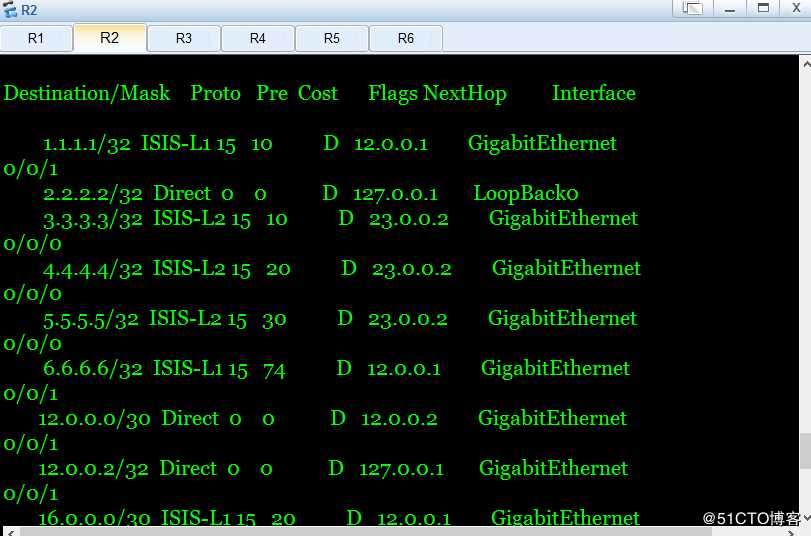Click cost value 74 in 6.6.6.6/32 row

tap(274, 370)
